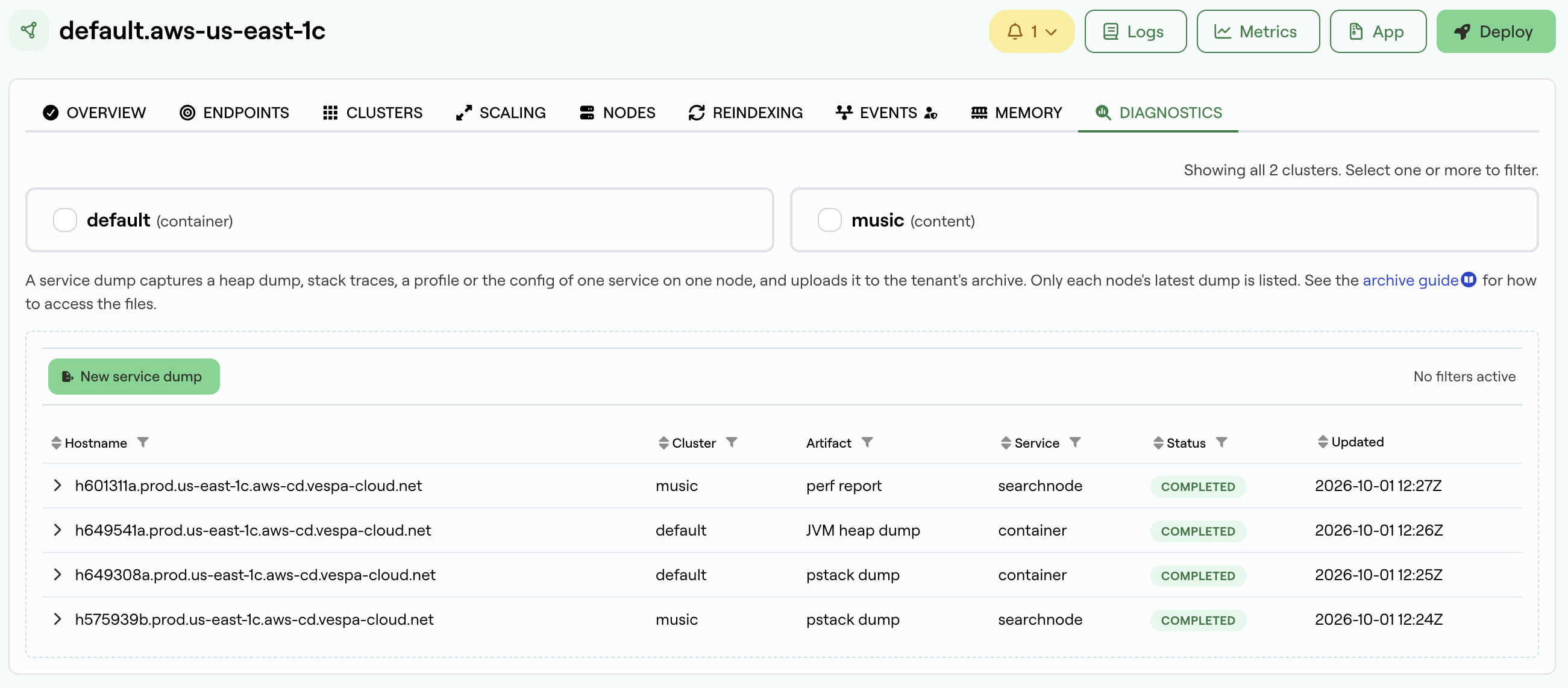Sort the table by Status

point(1158,443)
